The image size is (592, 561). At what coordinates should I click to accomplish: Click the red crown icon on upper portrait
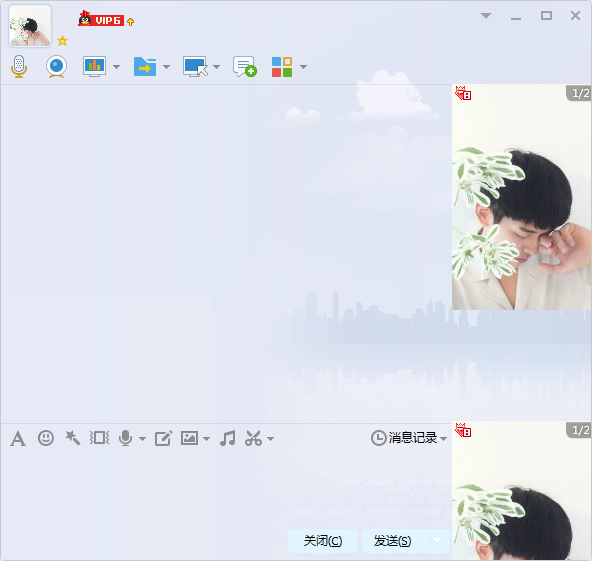pos(463,93)
